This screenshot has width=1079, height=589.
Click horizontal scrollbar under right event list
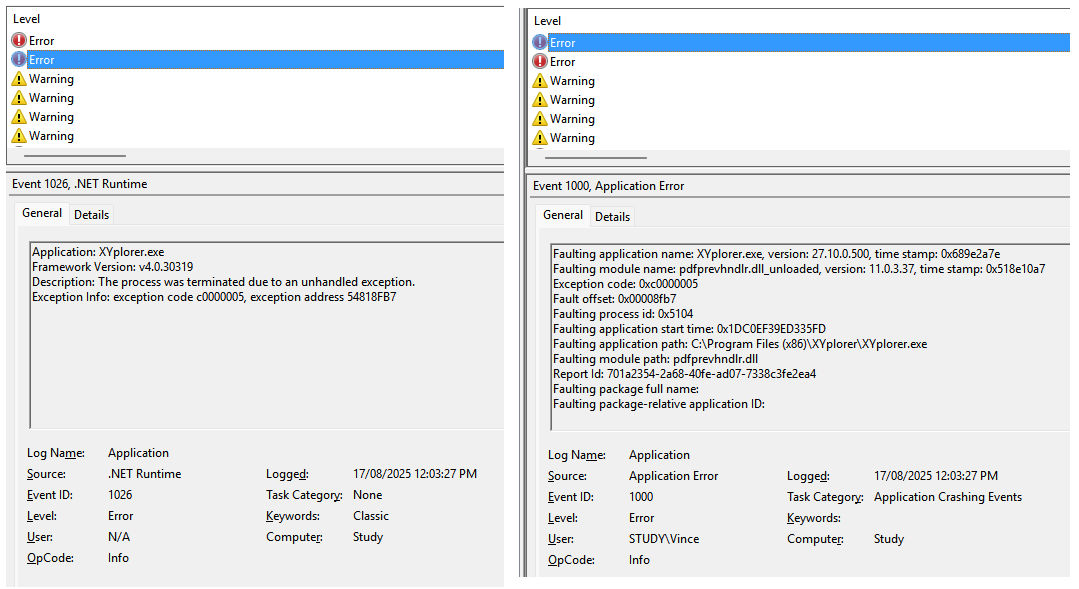596,158
